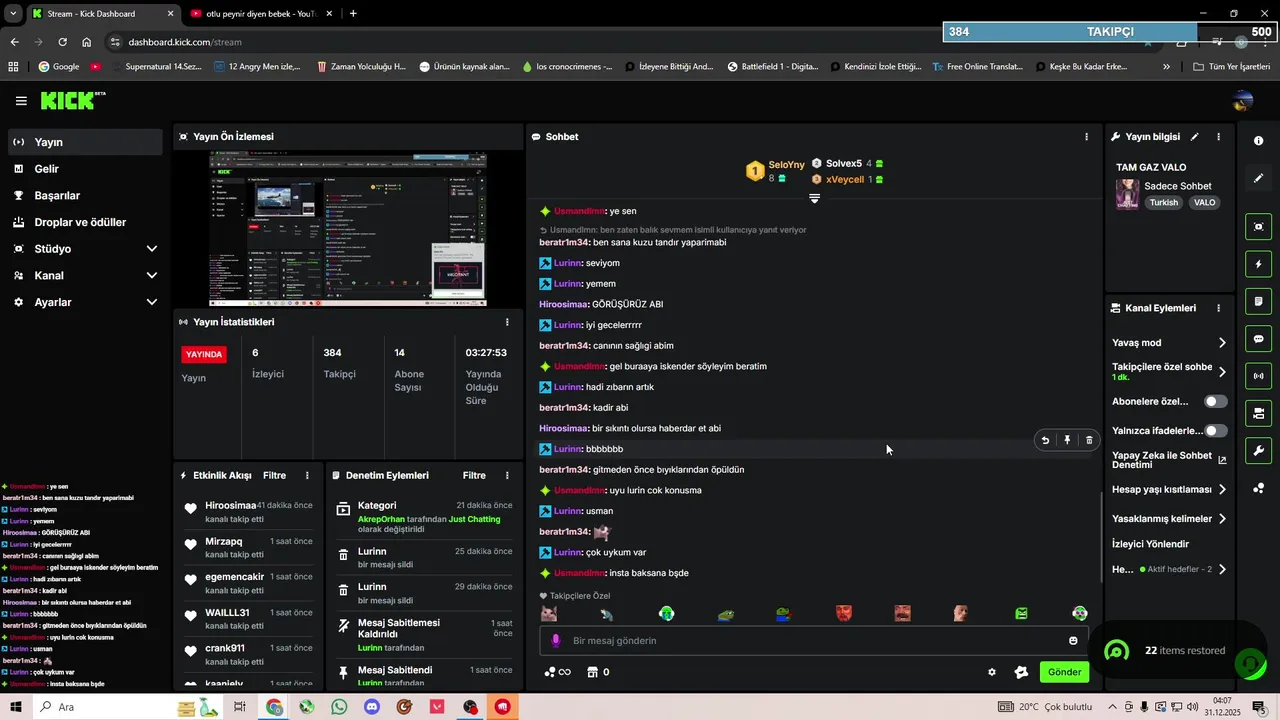
Task: Open Hesap yaşı kısıtlaması settings
Action: pos(1169,490)
